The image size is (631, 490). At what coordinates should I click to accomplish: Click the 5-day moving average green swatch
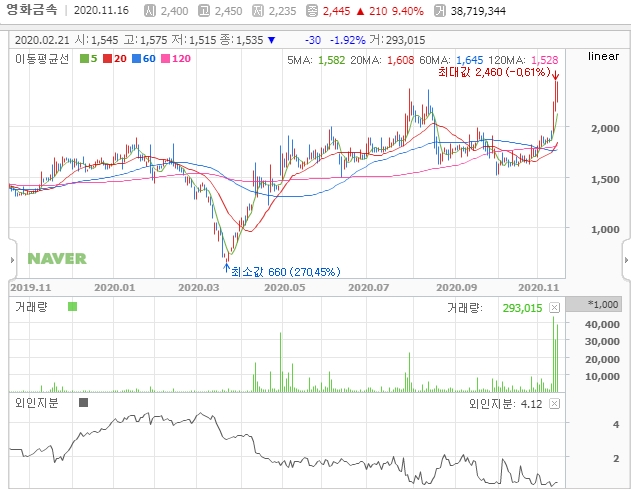[84, 59]
